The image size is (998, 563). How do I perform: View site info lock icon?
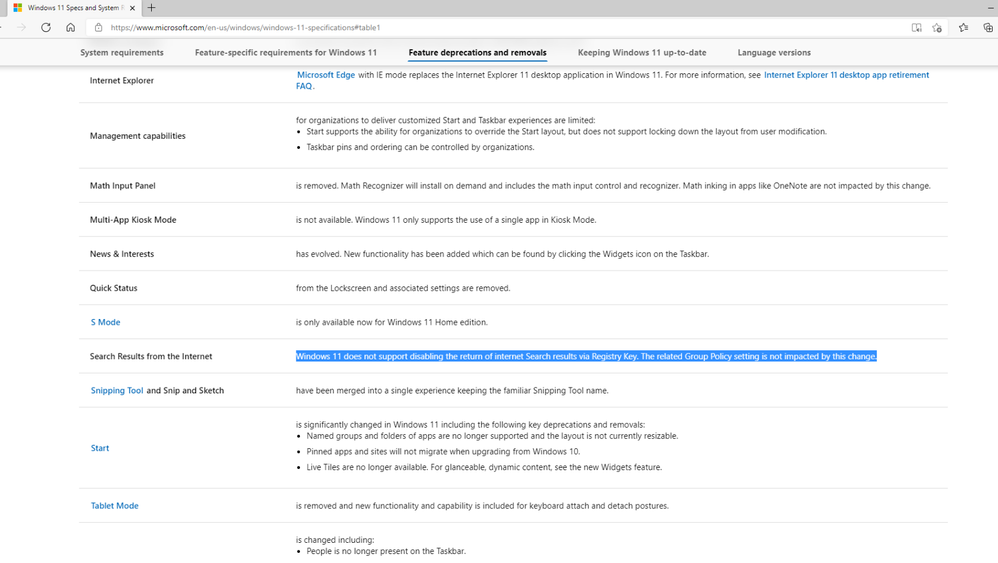(x=98, y=27)
